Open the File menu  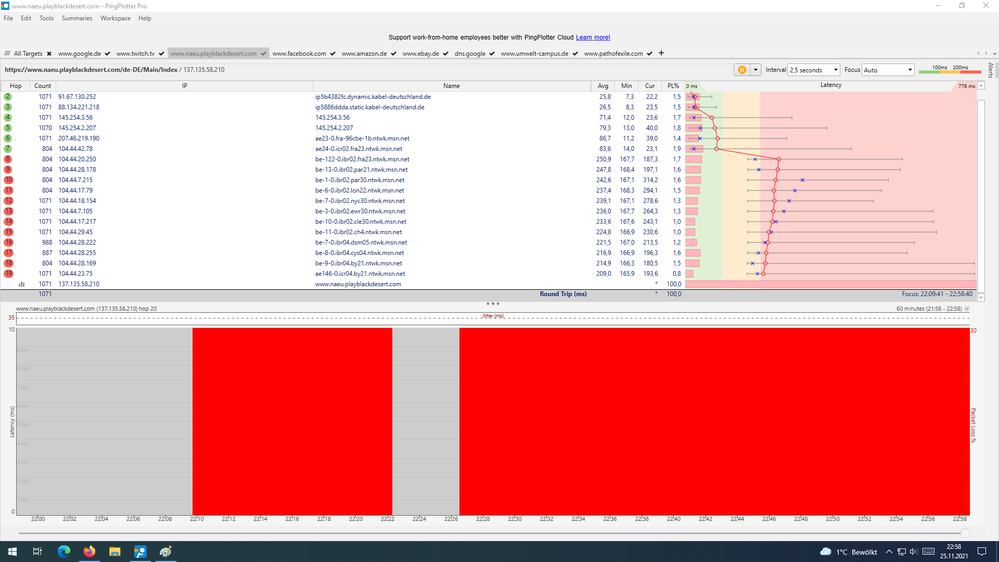(8, 18)
